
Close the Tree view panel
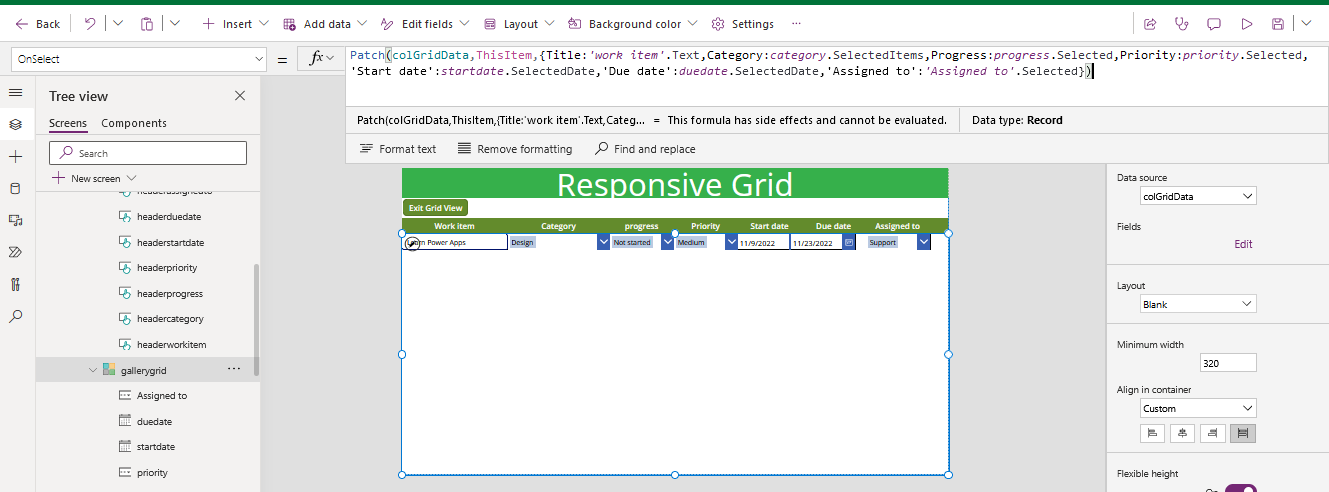click(240, 96)
